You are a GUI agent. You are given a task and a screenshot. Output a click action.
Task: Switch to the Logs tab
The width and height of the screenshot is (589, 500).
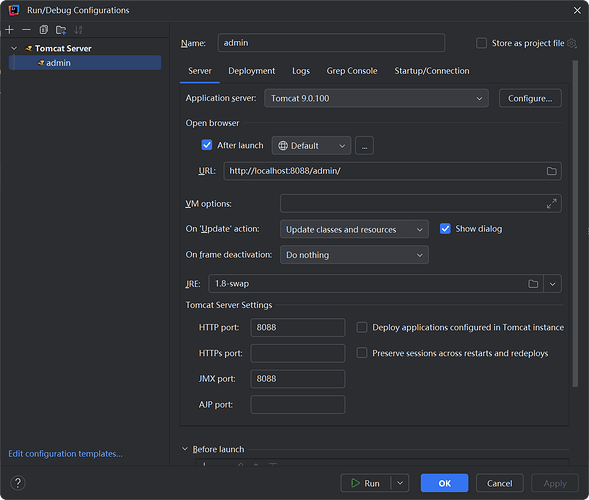tap(301, 71)
